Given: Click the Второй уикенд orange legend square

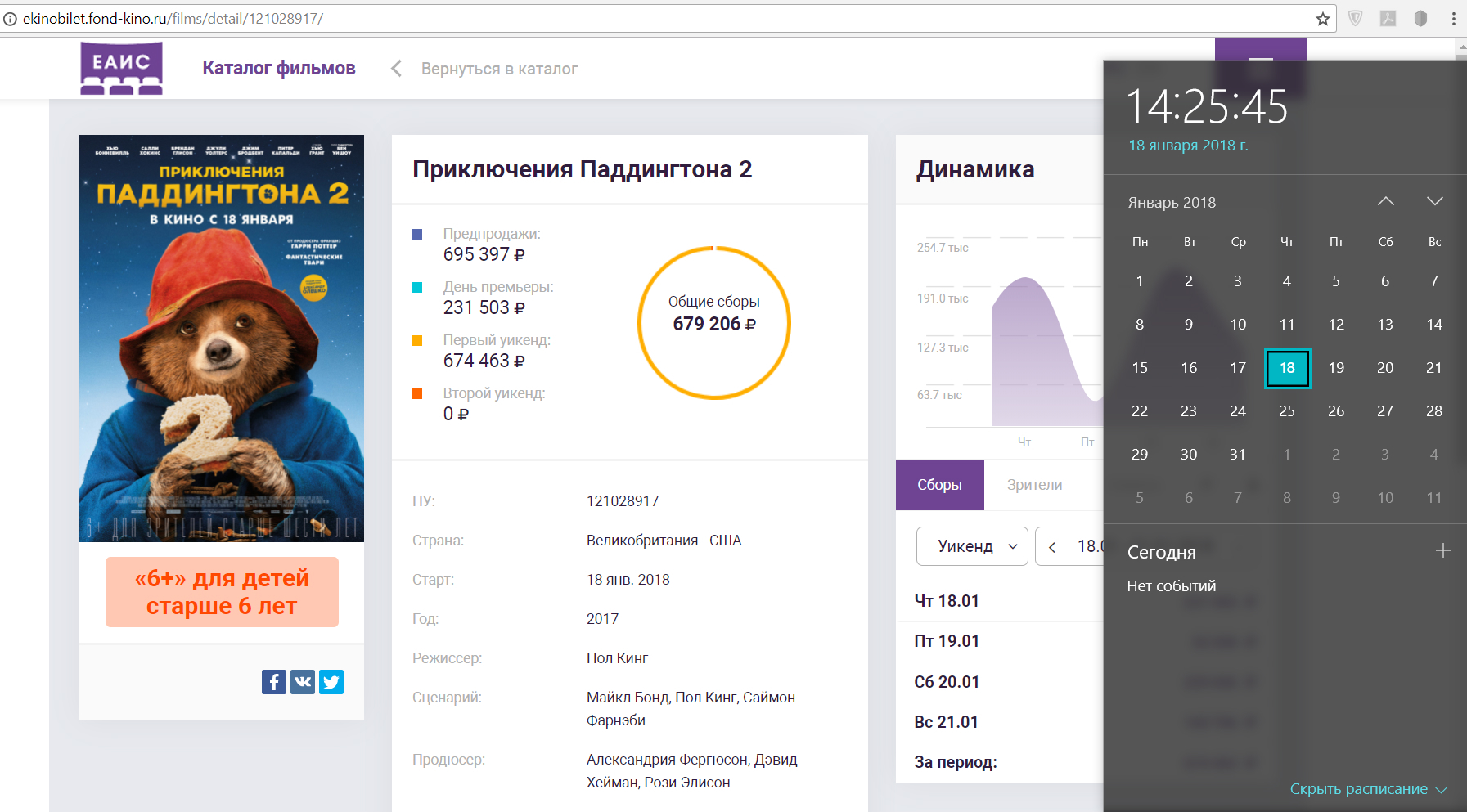Looking at the screenshot, I should (x=417, y=393).
